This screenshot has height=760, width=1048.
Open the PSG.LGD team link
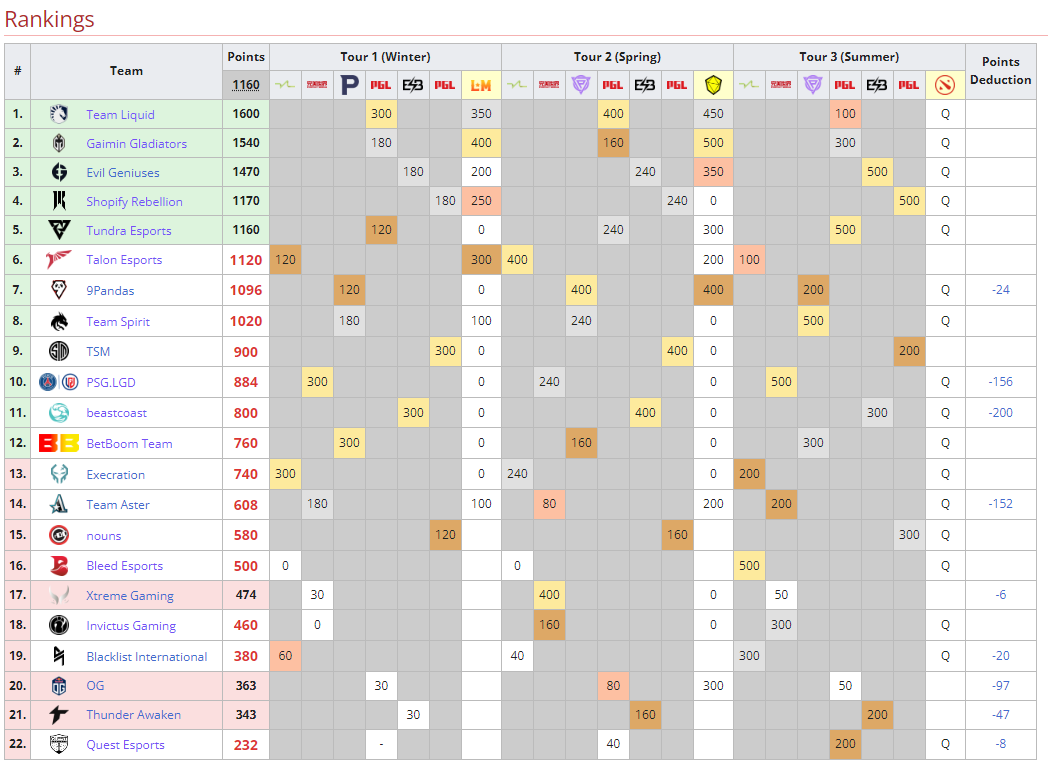tap(111, 382)
